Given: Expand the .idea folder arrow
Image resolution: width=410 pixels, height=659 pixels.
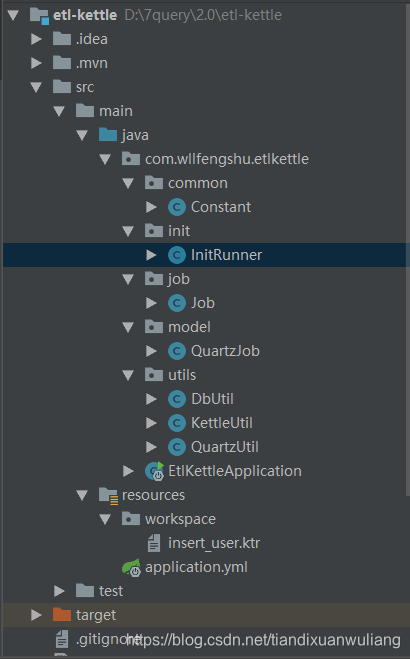Looking at the screenshot, I should click(x=37, y=39).
